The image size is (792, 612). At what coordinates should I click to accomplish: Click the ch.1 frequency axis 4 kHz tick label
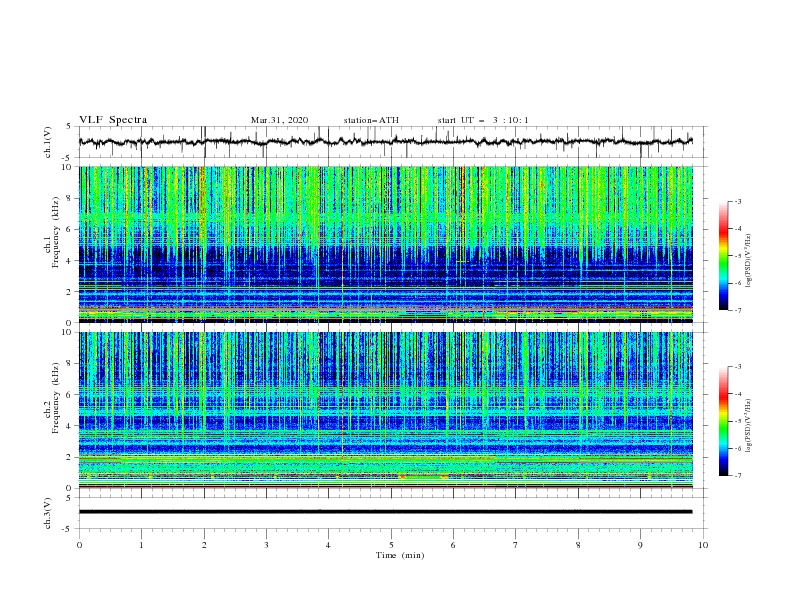click(x=69, y=261)
